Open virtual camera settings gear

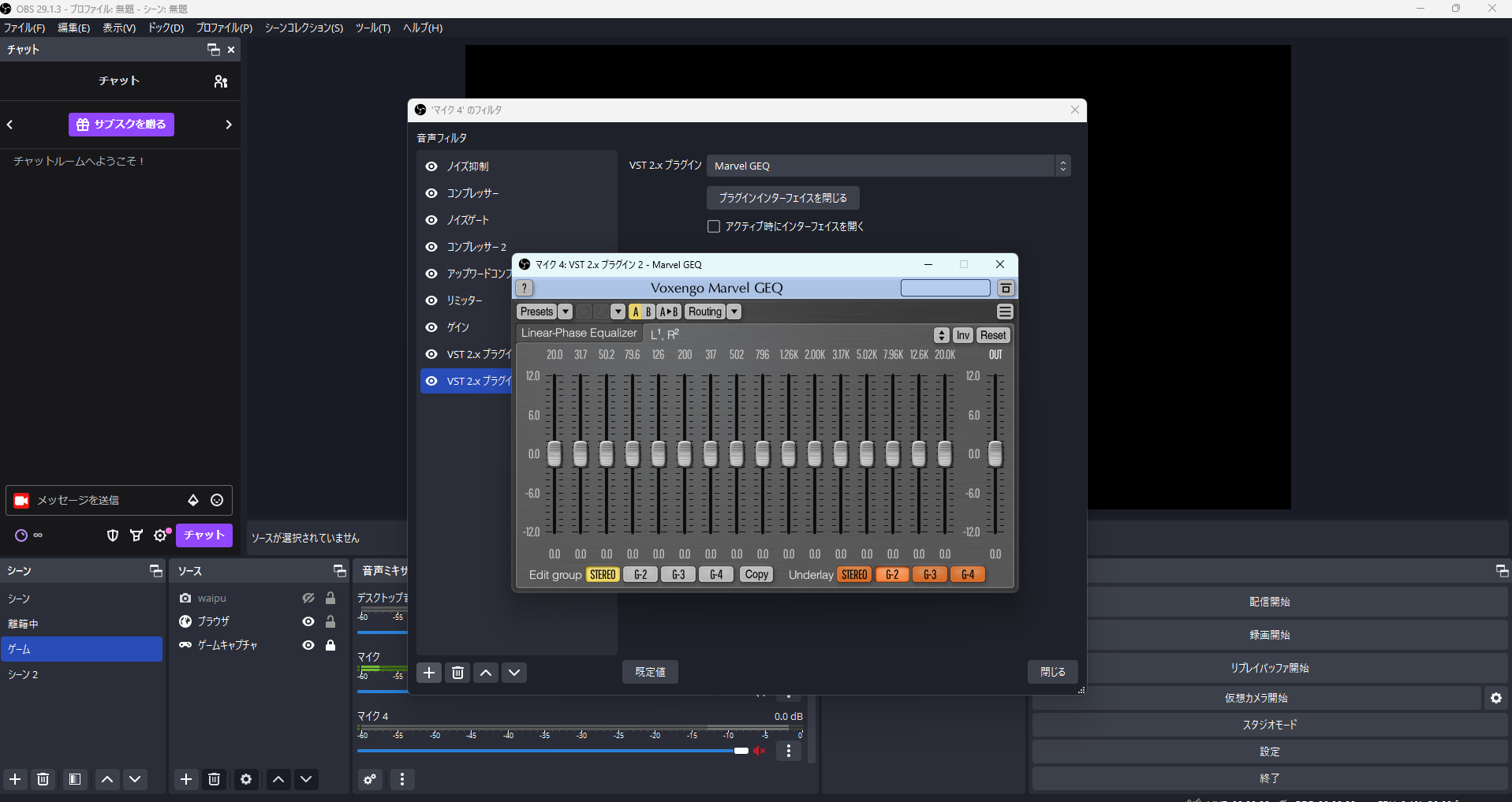tap(1496, 698)
